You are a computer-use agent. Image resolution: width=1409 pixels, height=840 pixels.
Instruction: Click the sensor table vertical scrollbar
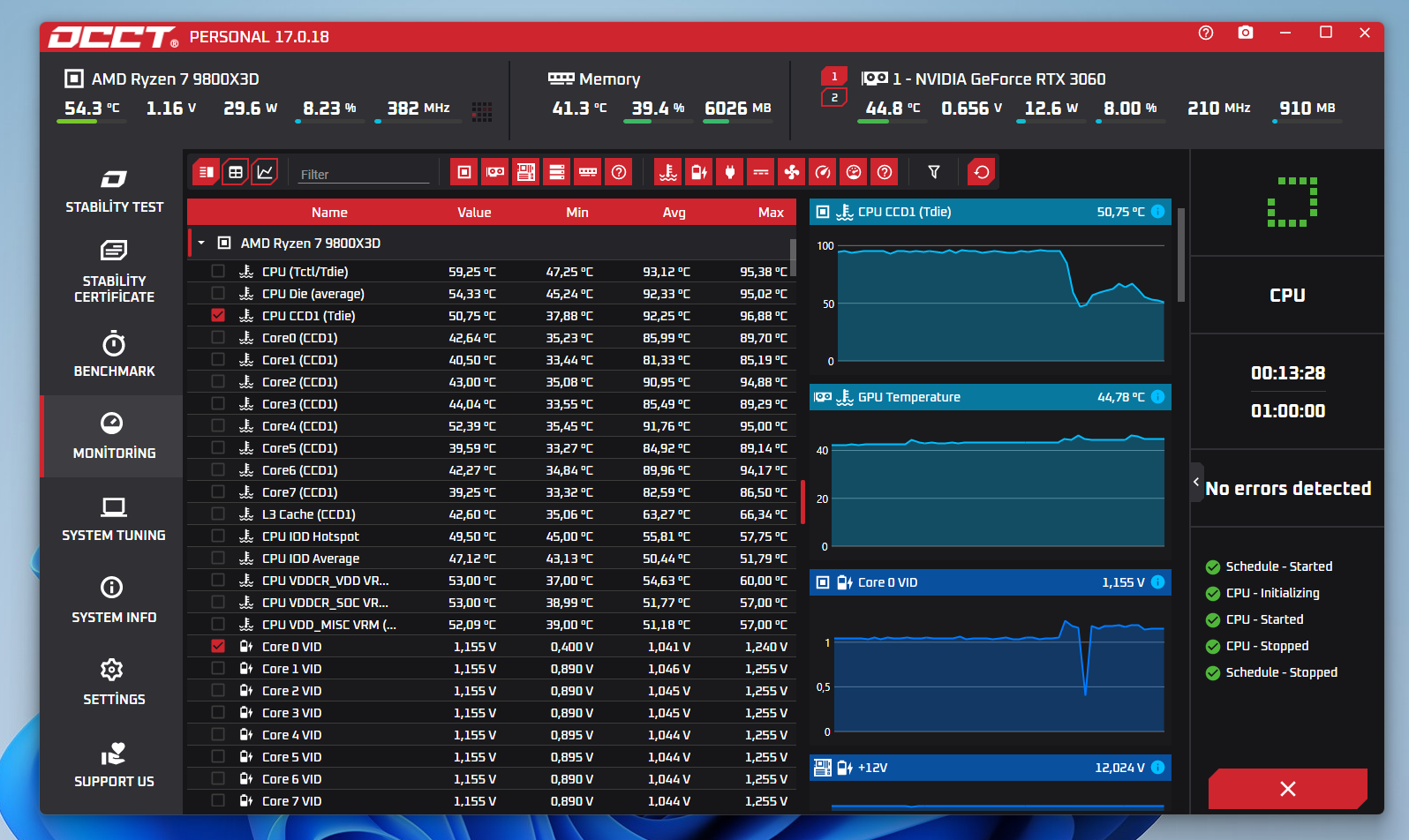[794, 256]
